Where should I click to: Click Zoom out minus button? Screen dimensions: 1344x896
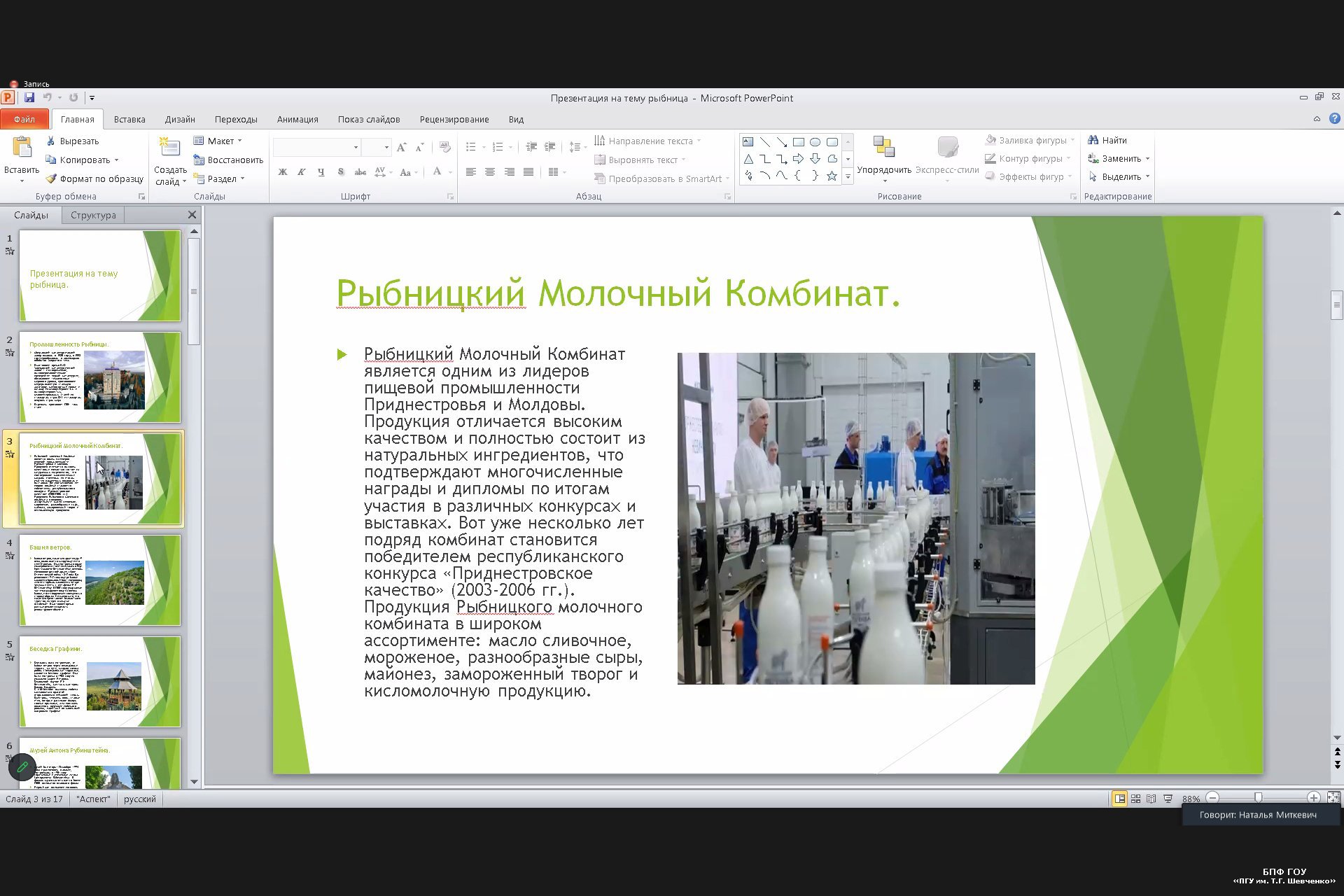(1213, 798)
